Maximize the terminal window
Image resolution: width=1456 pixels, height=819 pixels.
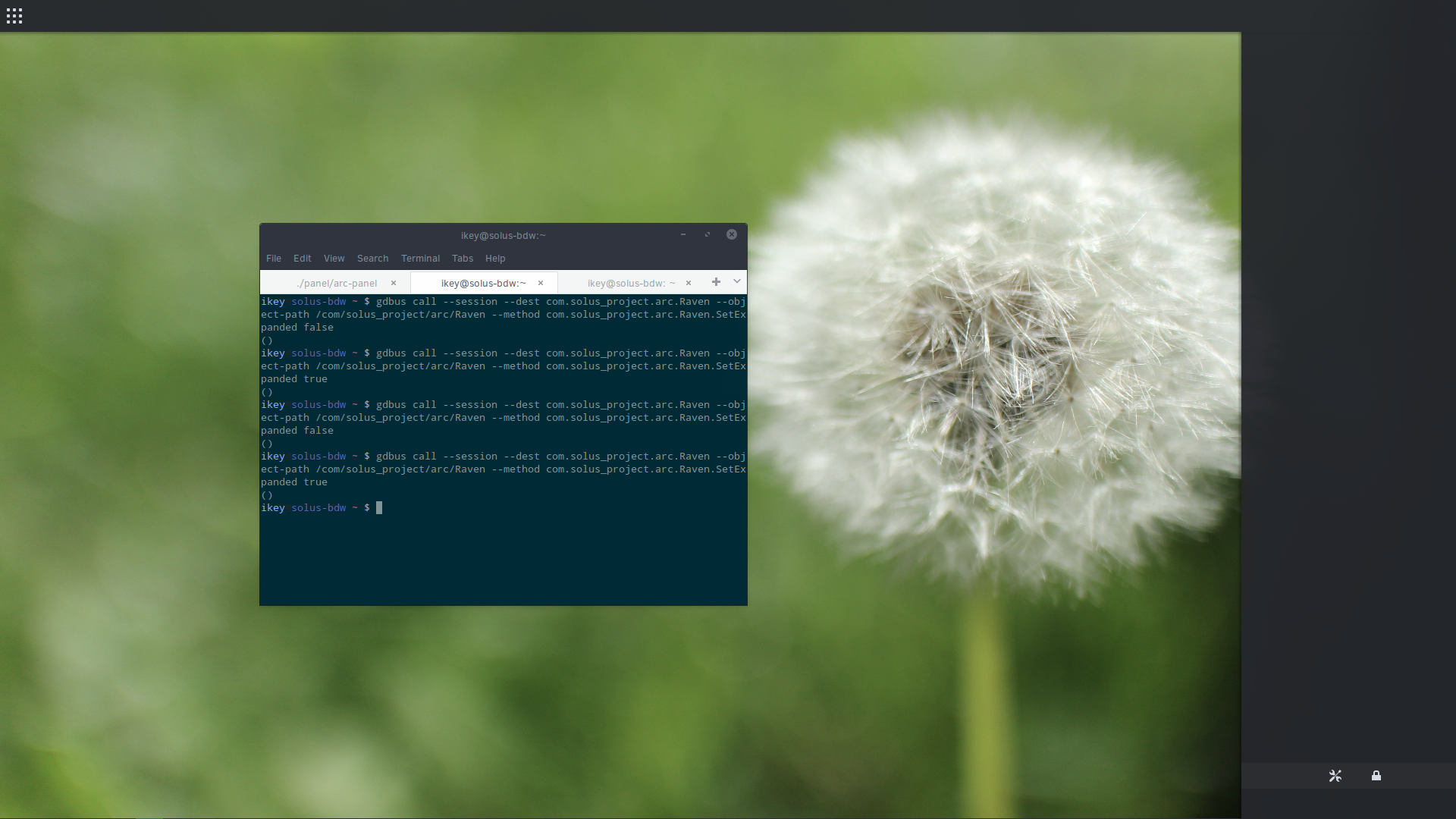tap(708, 234)
